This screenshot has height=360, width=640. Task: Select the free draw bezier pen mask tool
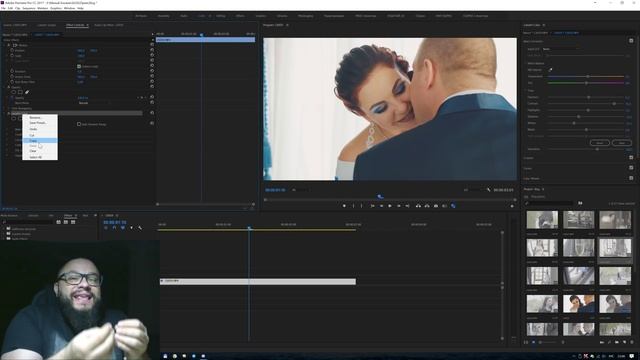(x=27, y=92)
